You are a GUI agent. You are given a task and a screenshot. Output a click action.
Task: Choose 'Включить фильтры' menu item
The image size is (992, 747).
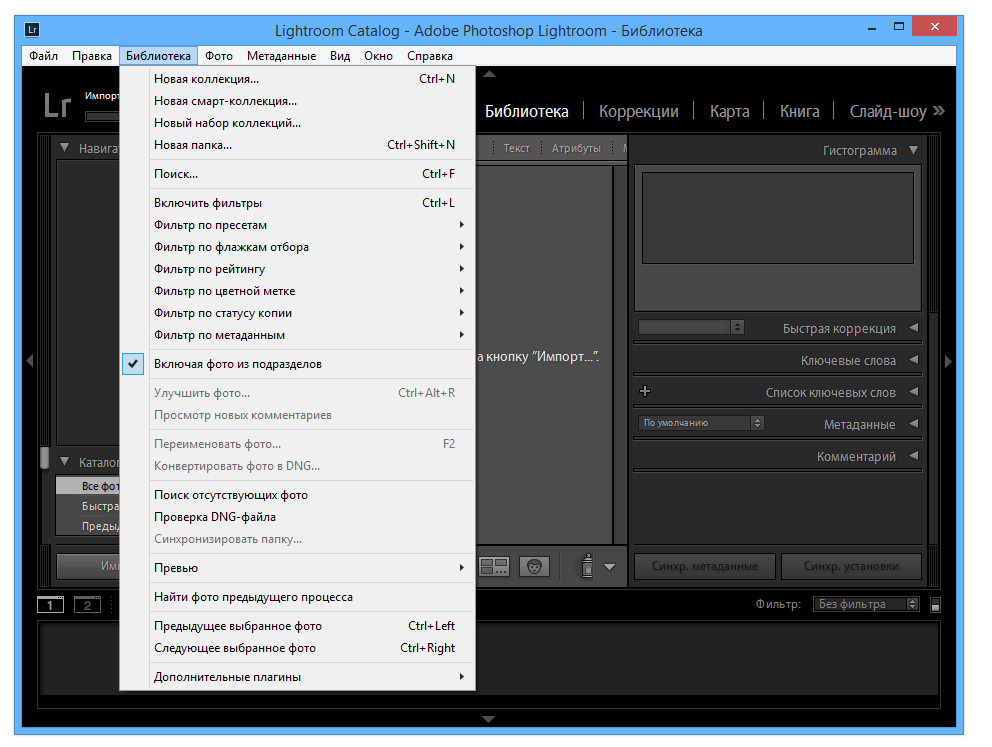tap(297, 203)
